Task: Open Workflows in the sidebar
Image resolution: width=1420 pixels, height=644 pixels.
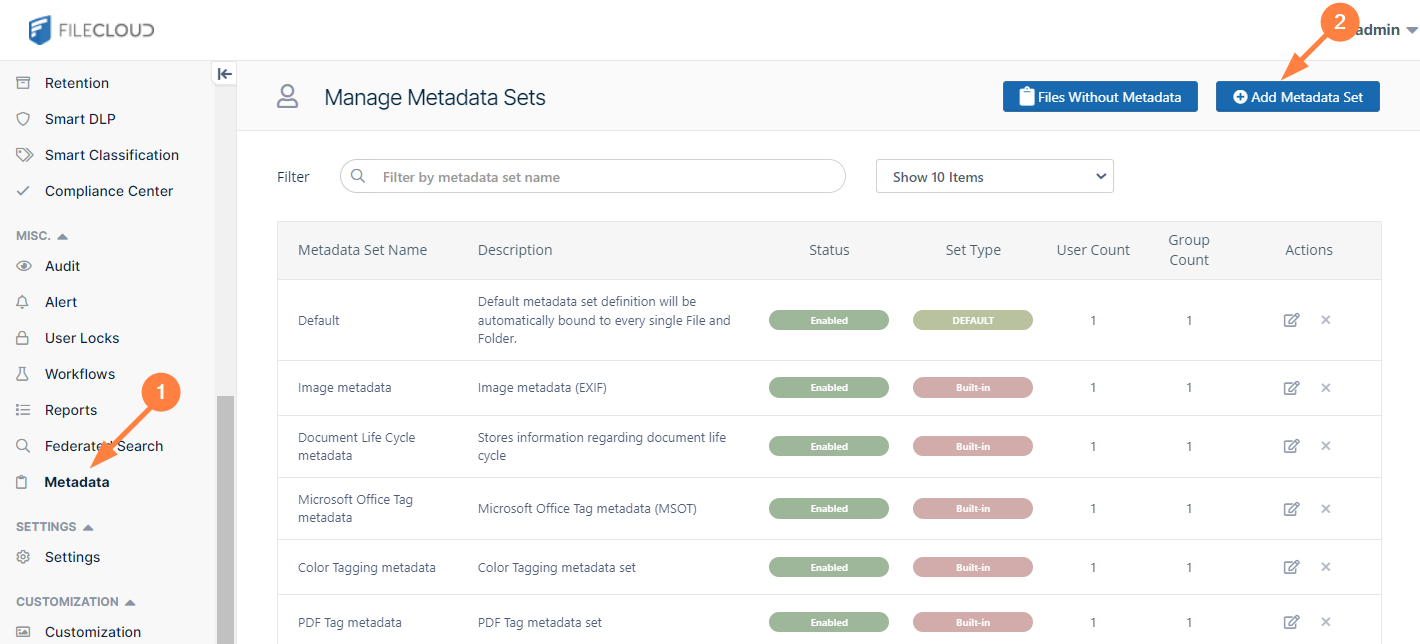Action: point(79,374)
